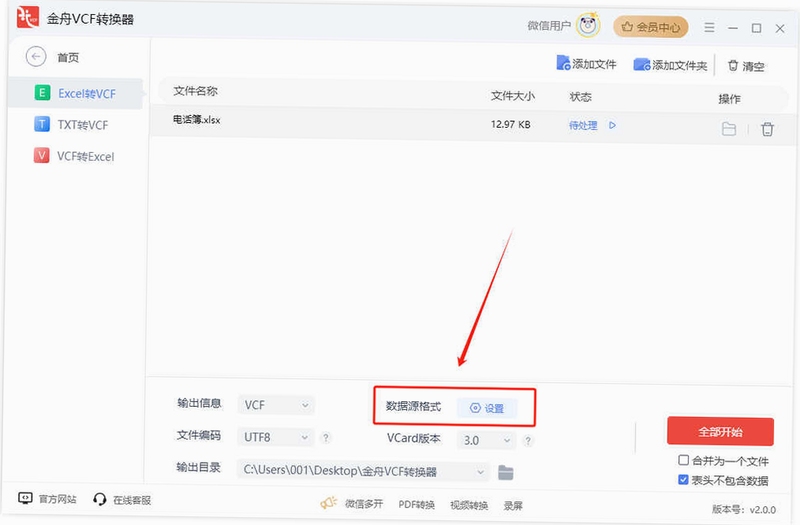Open output folder for 电话簿.xlsx row
The width and height of the screenshot is (800, 525).
(x=729, y=129)
